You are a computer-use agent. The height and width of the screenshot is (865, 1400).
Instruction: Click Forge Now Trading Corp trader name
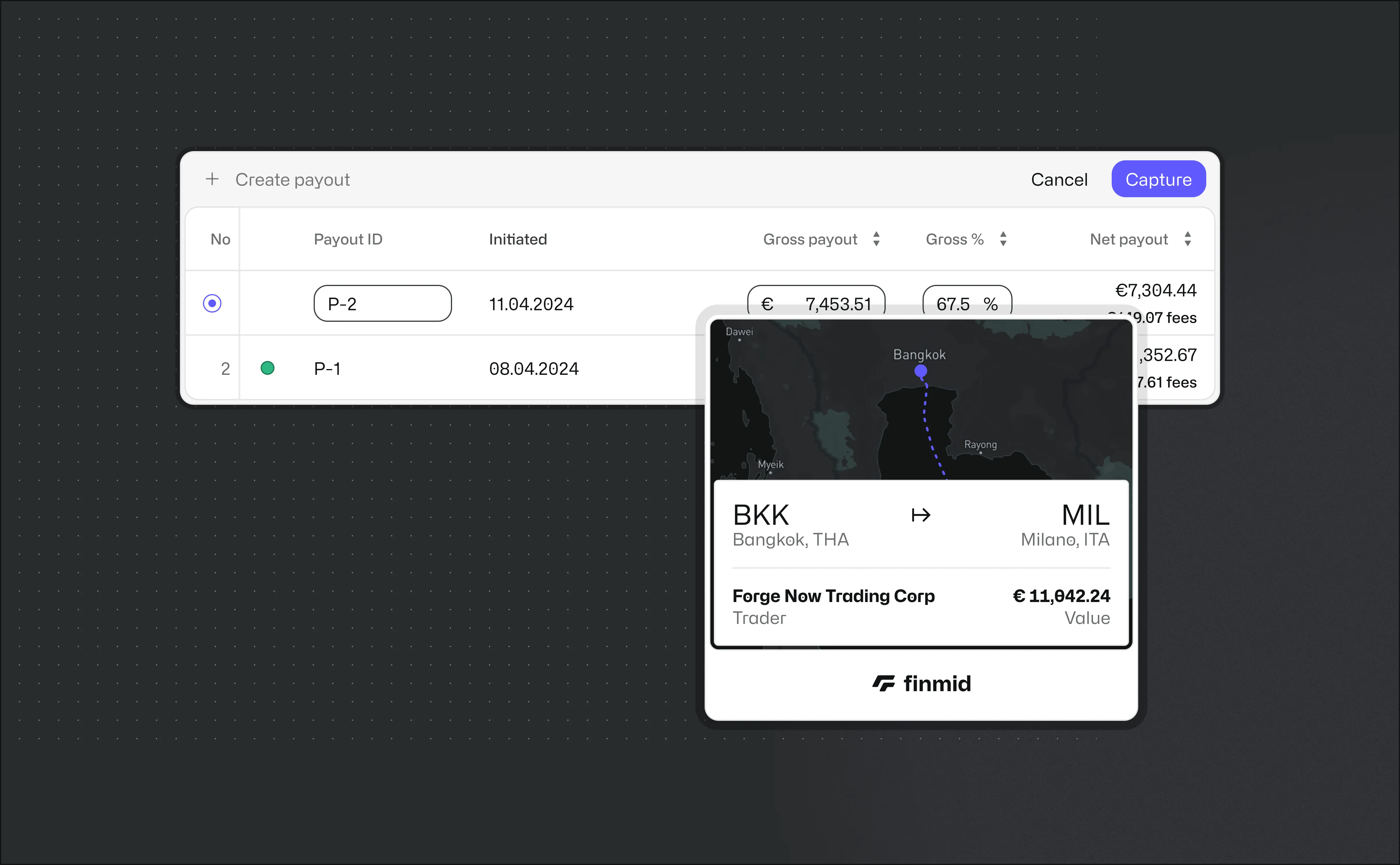point(833,596)
